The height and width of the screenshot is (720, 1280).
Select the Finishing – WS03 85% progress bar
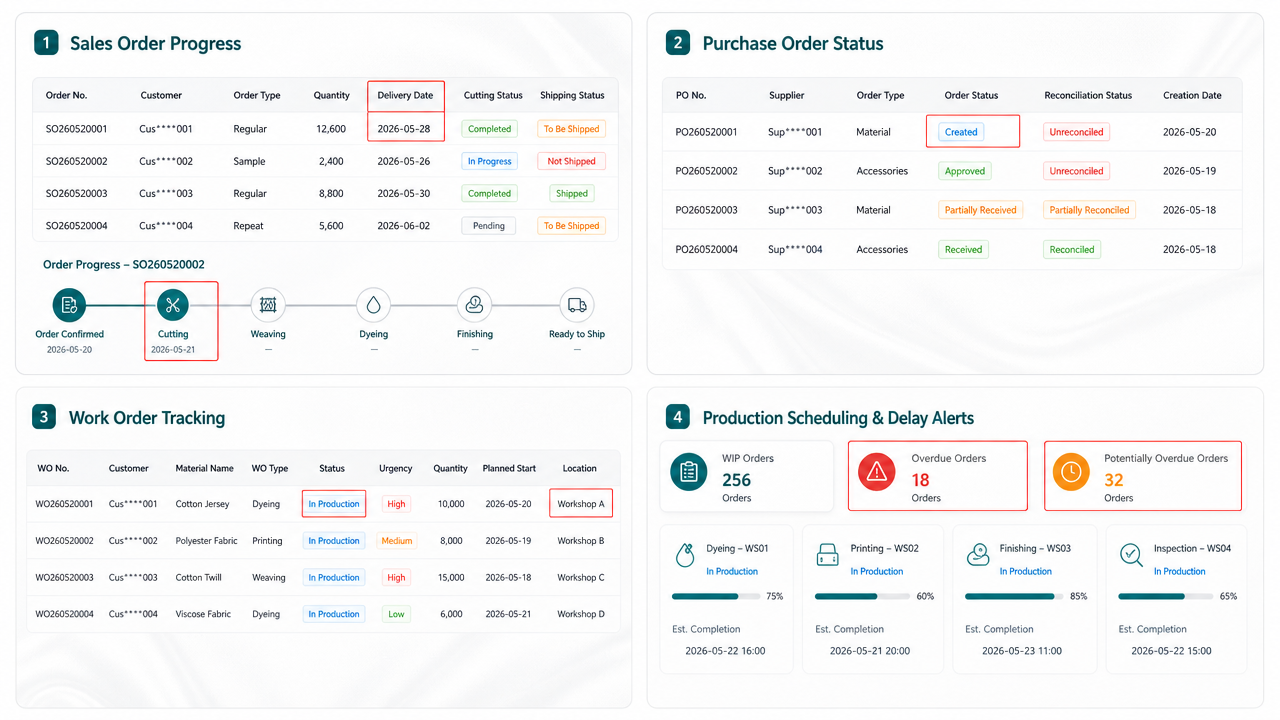[1014, 596]
